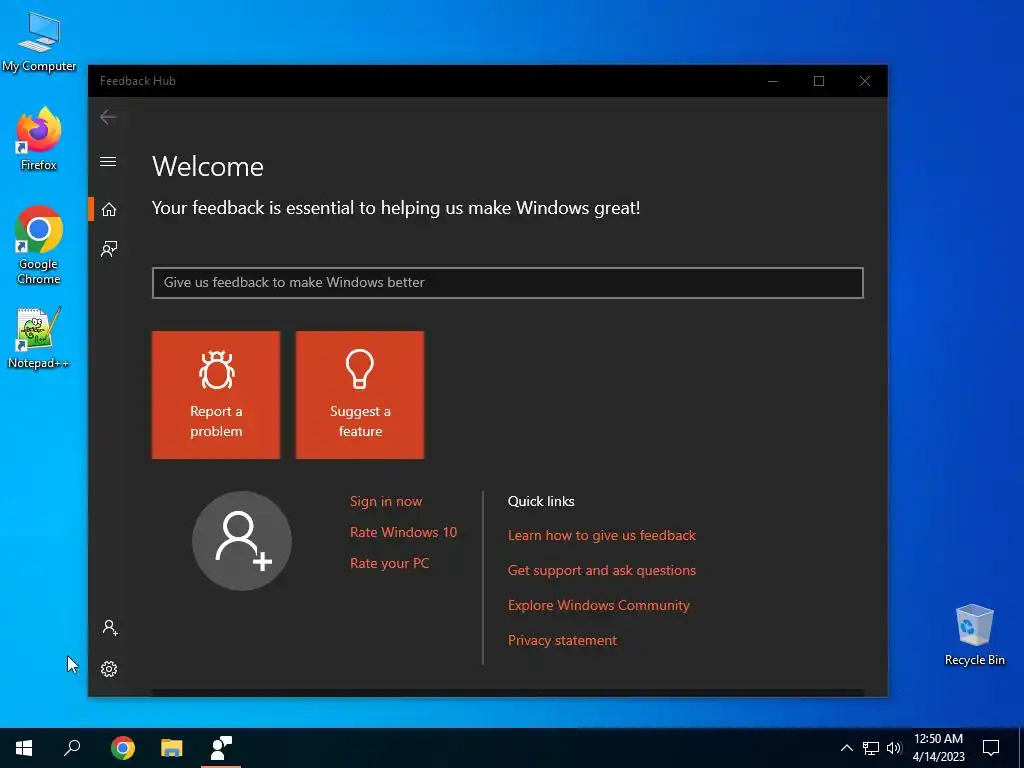Select the My Computer desktop icon
The image size is (1024, 768).
pos(39,42)
